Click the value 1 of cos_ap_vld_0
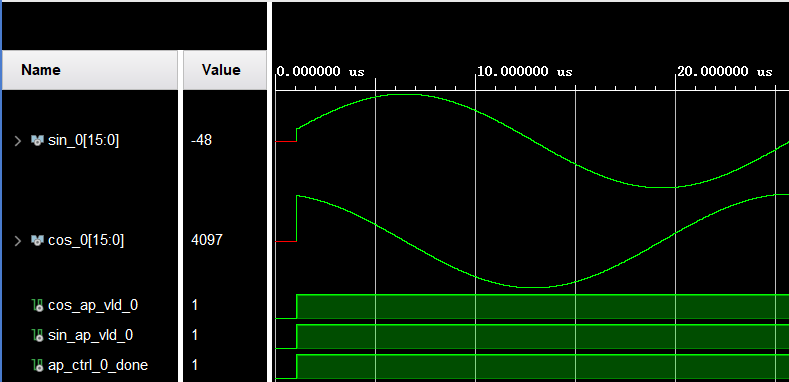Viewport: 789px width, 382px height. (x=195, y=305)
